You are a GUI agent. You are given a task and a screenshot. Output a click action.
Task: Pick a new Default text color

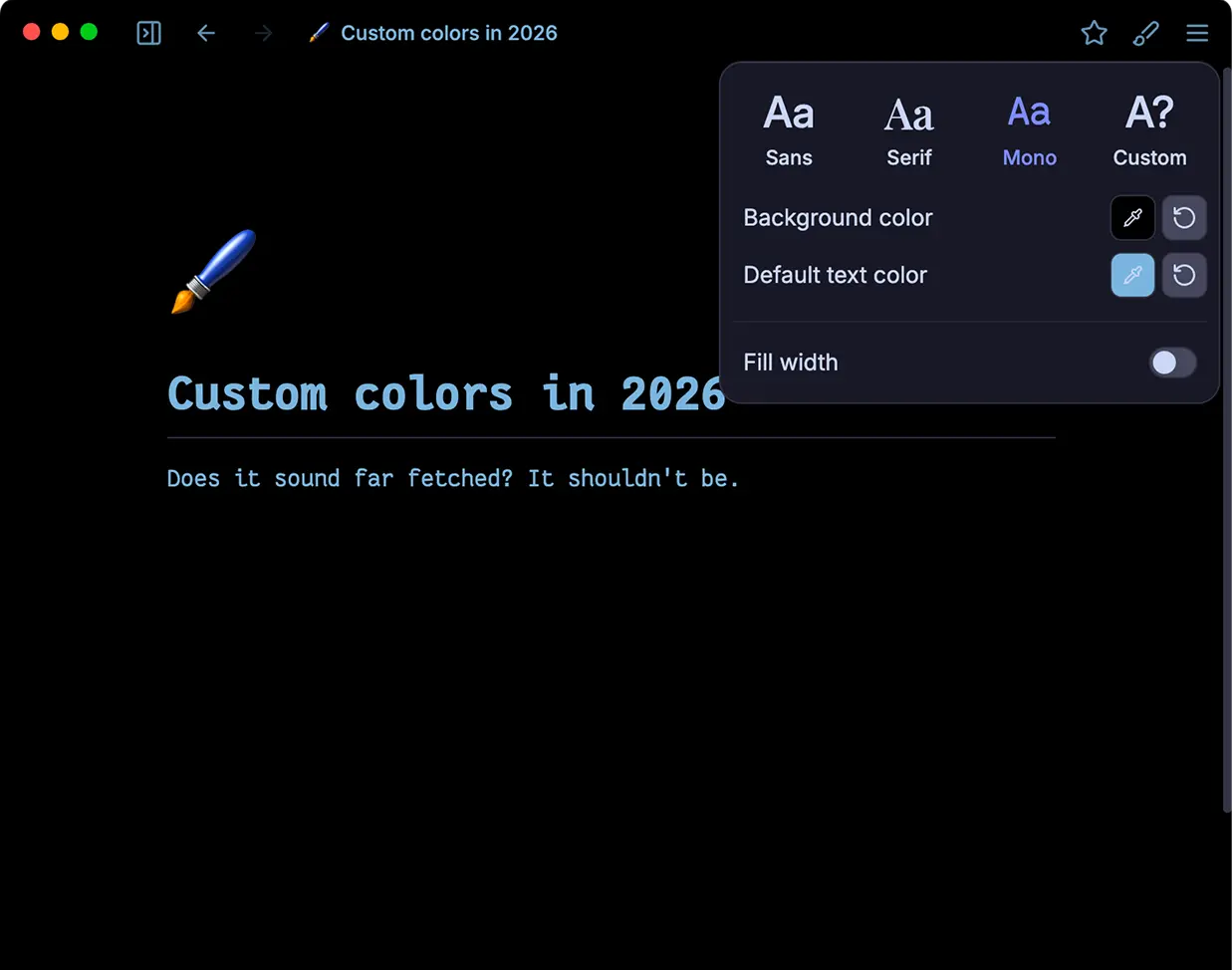[1132, 275]
